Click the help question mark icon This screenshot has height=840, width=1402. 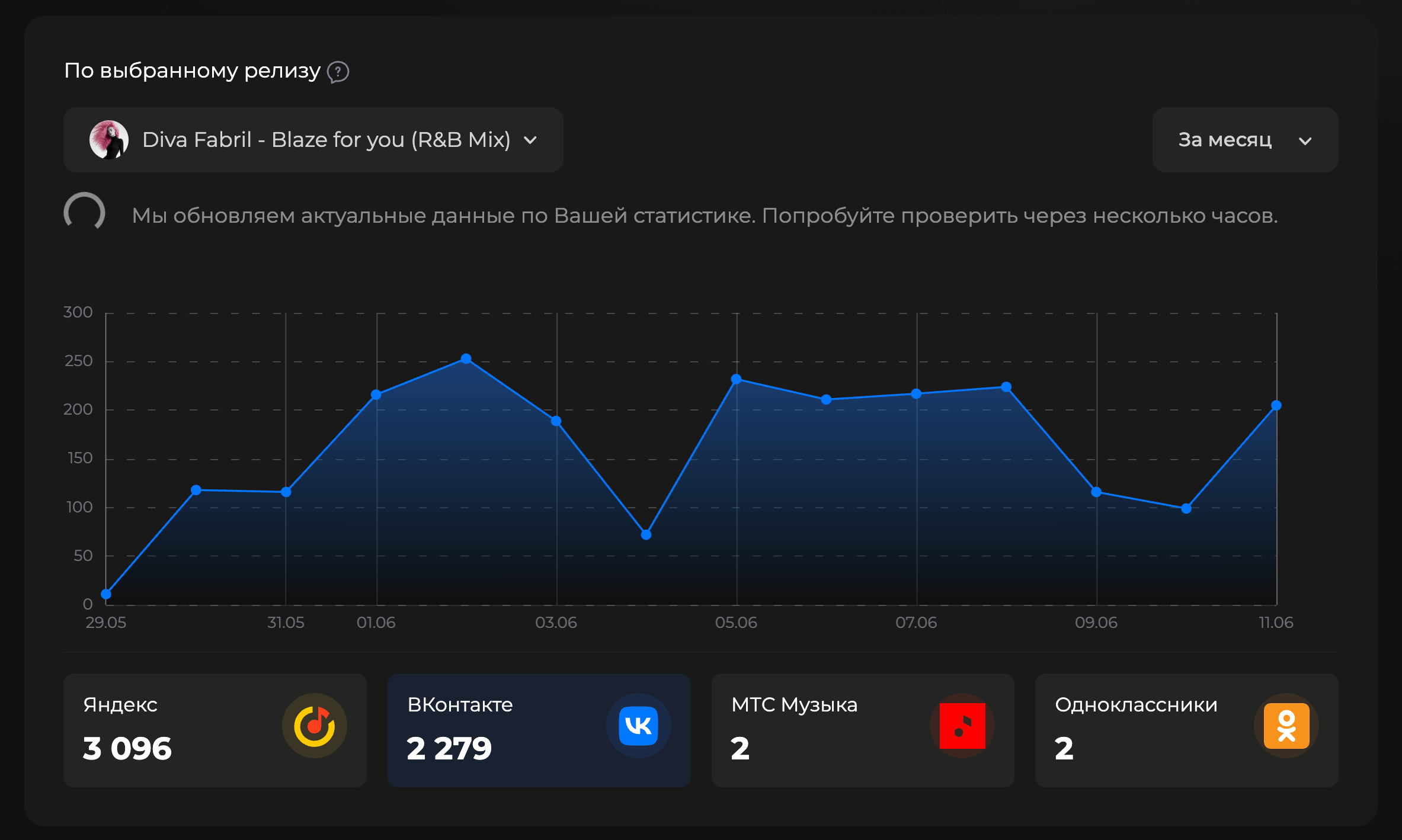338,72
